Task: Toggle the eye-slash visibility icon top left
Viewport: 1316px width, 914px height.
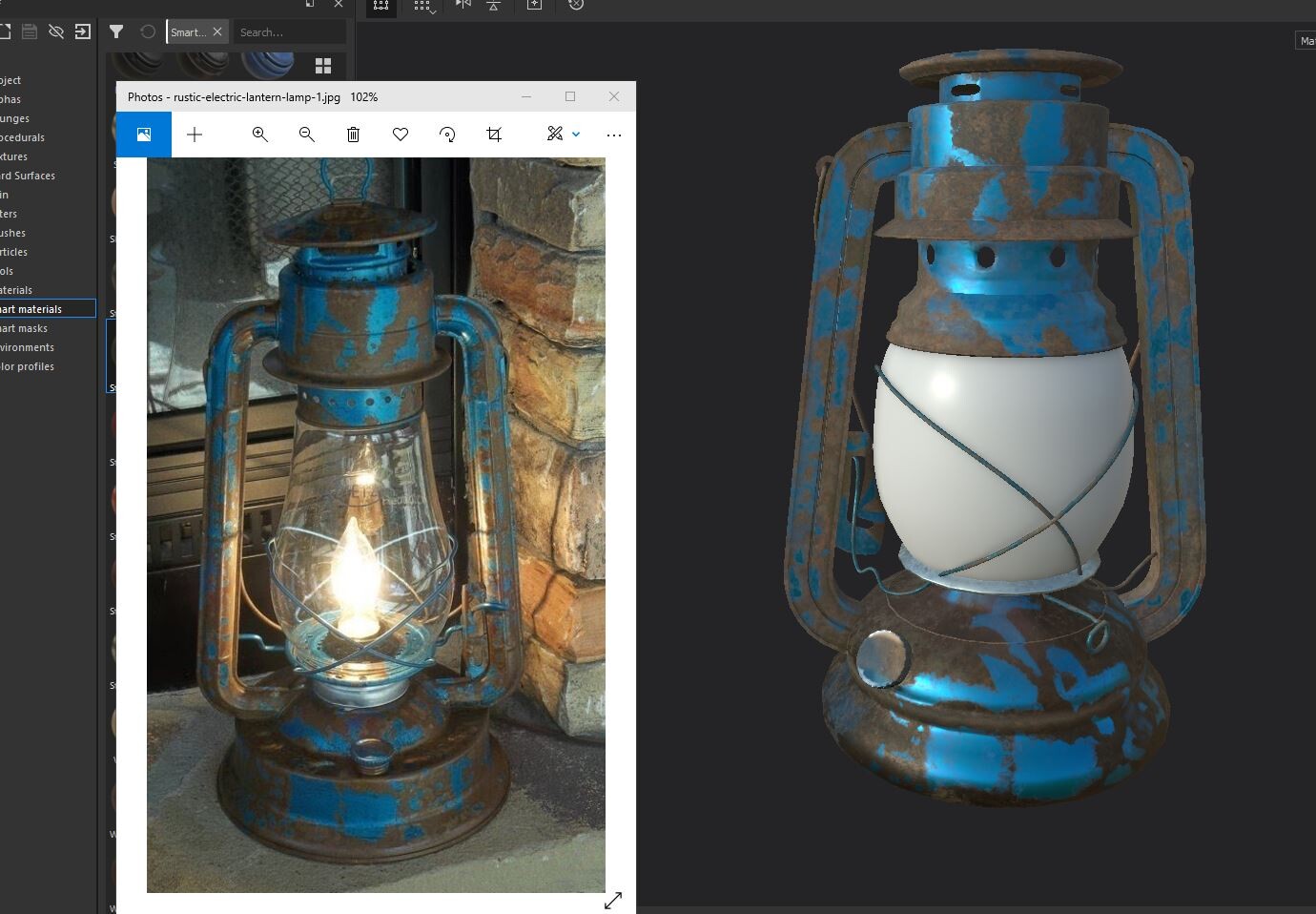Action: point(55,31)
